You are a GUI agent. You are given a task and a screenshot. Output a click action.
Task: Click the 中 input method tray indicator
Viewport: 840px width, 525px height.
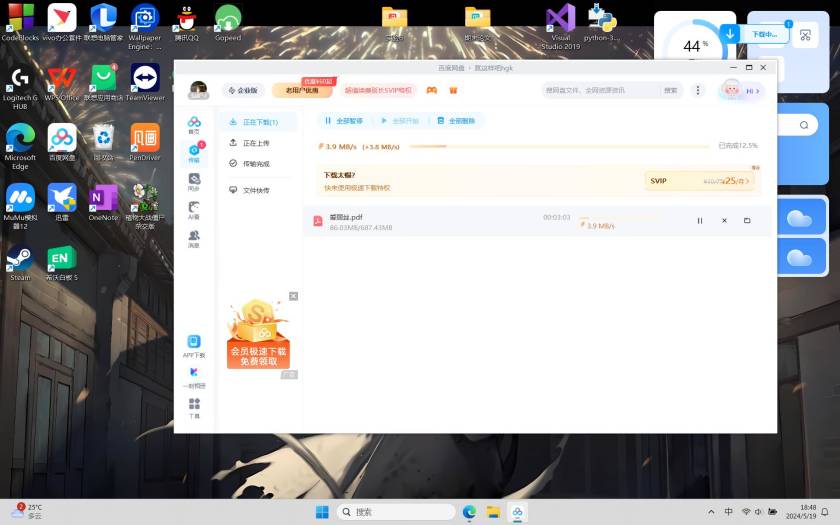coord(729,512)
